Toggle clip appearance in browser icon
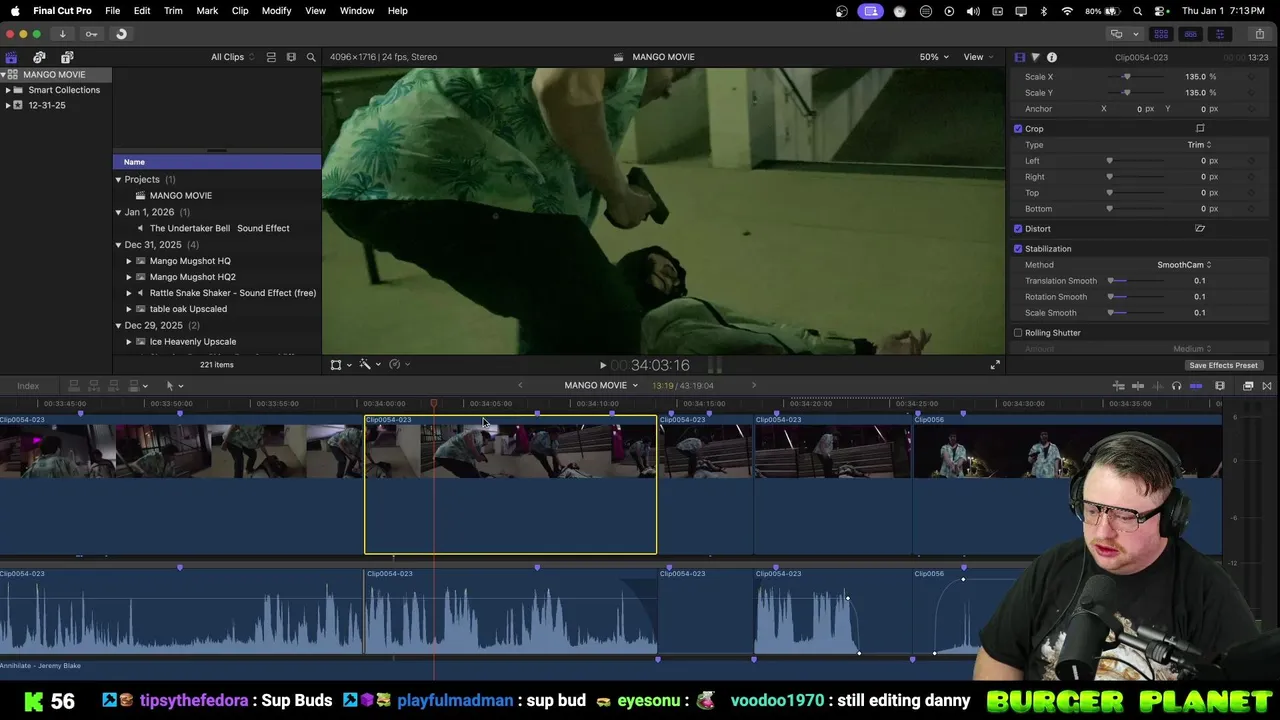 pyautogui.click(x=271, y=57)
